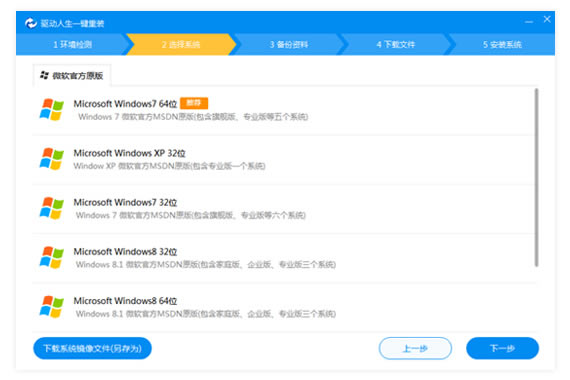The image size is (570, 380).
Task: Click 下载系统镜像文件(另存为) button
Action: tap(92, 348)
